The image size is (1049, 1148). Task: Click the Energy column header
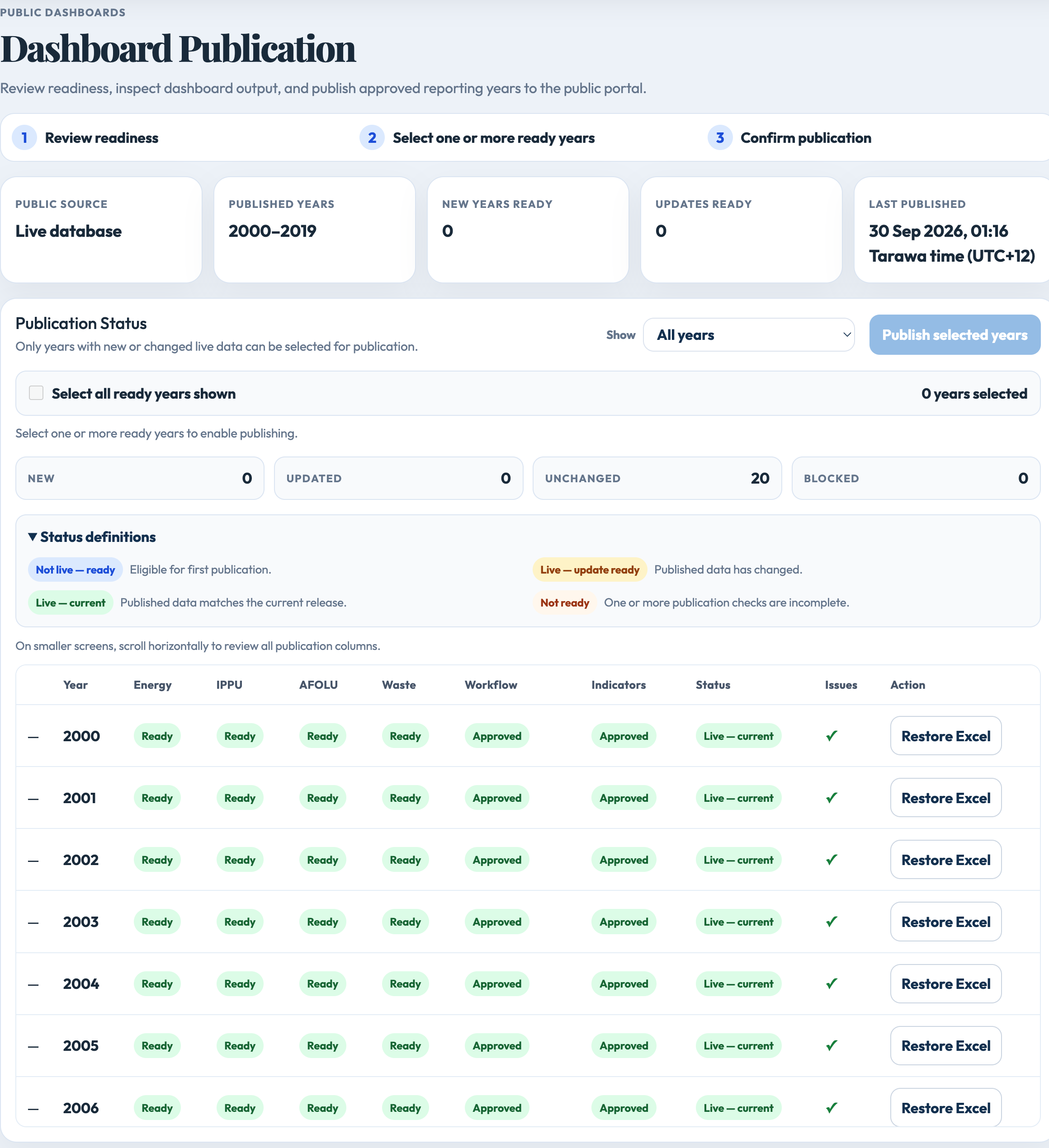point(153,684)
